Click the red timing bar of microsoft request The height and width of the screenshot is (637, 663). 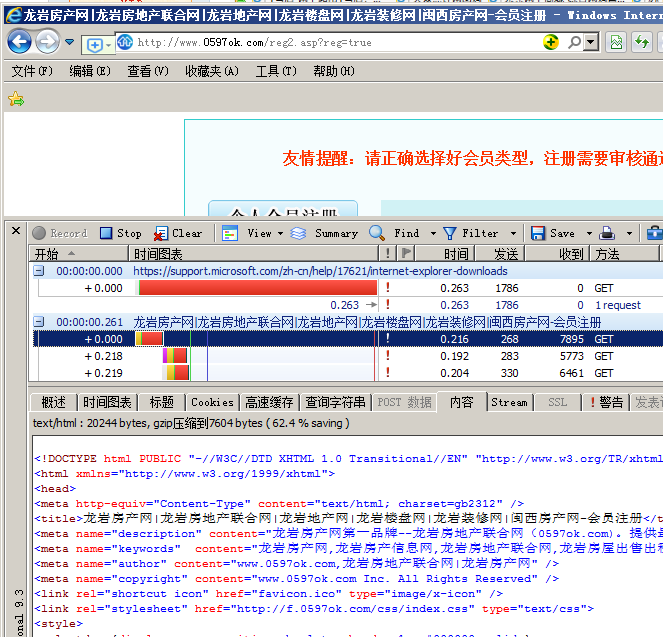(x=258, y=288)
